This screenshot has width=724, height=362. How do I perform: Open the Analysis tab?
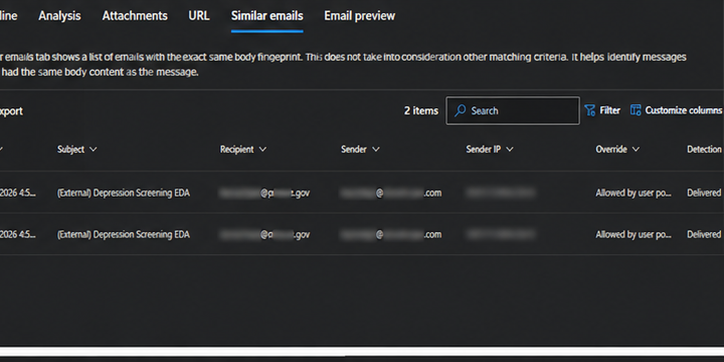[60, 16]
